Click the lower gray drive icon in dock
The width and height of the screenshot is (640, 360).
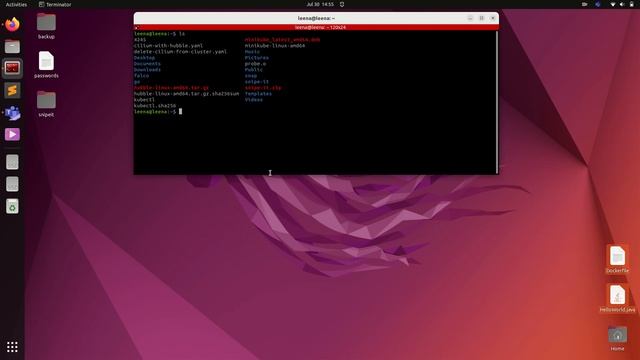coord(12,184)
